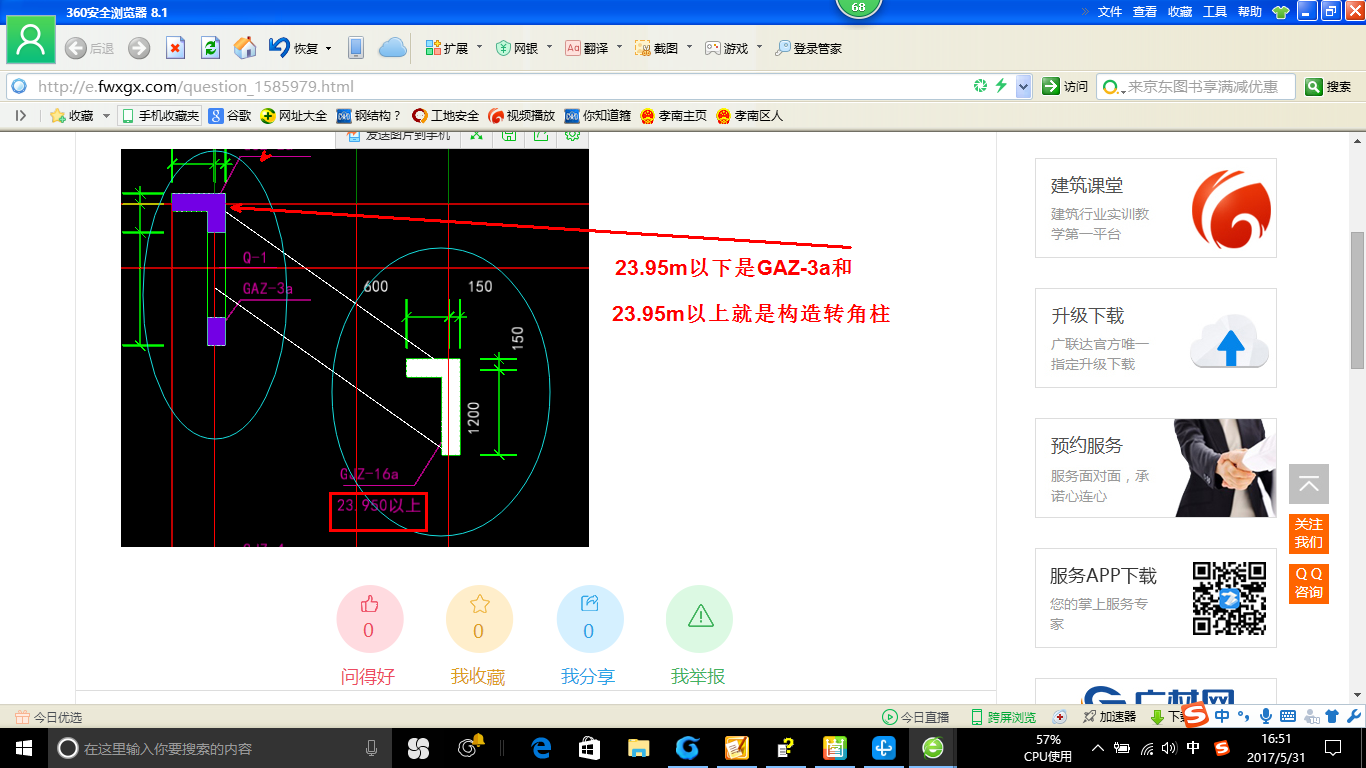Click the orange QQ咨询 button
Viewport: 1366px width, 768px height.
(1309, 584)
